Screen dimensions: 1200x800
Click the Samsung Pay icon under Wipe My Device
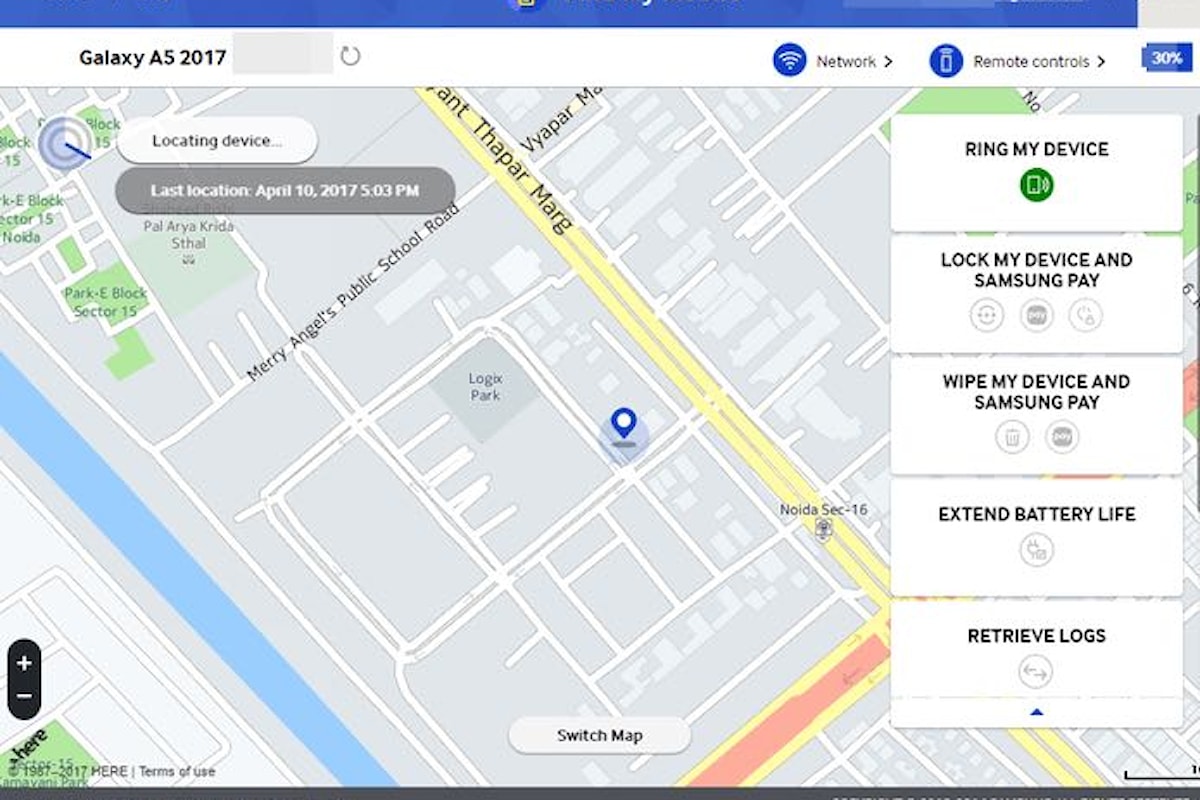pos(1062,437)
